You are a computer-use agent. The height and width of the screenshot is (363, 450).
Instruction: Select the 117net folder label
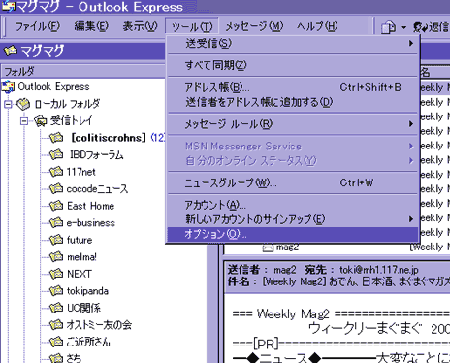(x=81, y=172)
